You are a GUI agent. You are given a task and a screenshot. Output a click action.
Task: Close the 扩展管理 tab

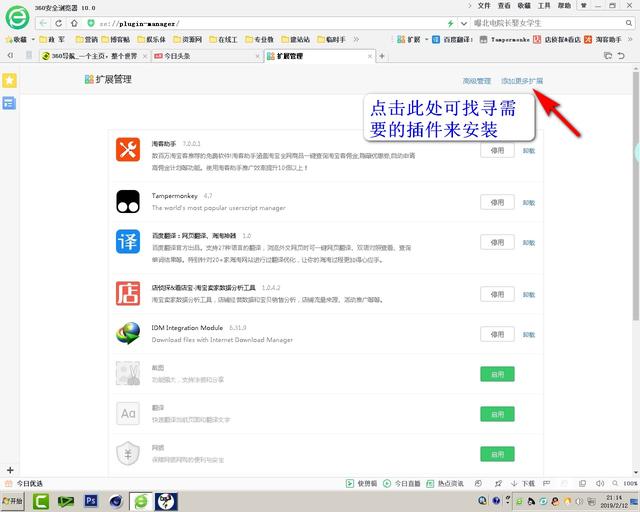click(x=370, y=56)
